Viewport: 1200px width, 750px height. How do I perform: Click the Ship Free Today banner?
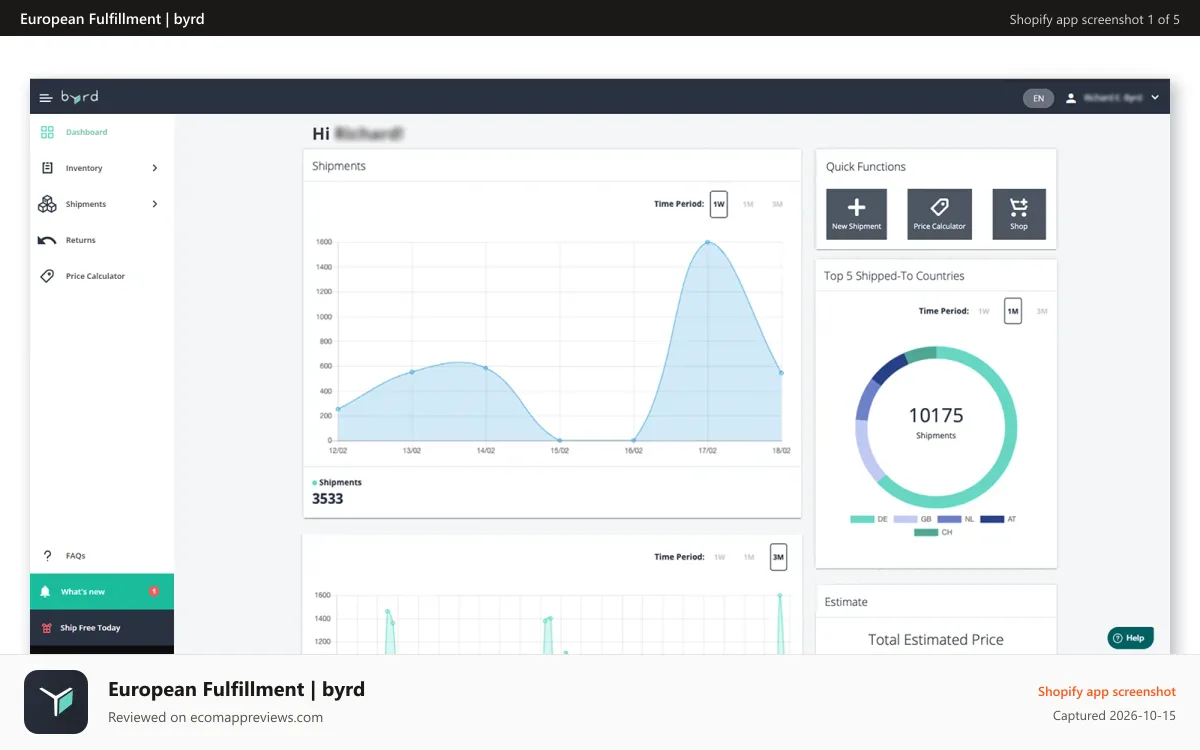[x=102, y=628]
